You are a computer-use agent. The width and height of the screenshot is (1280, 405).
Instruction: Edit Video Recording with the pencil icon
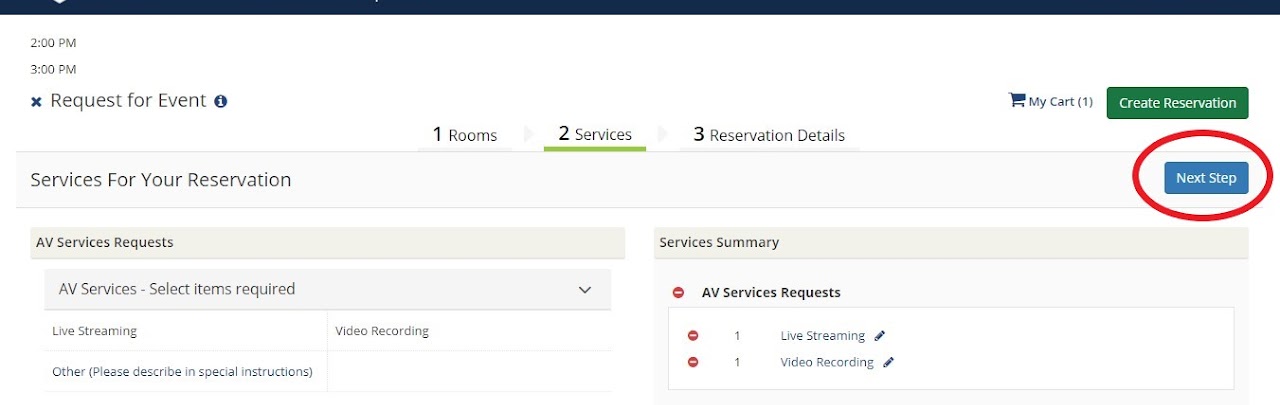click(888, 362)
